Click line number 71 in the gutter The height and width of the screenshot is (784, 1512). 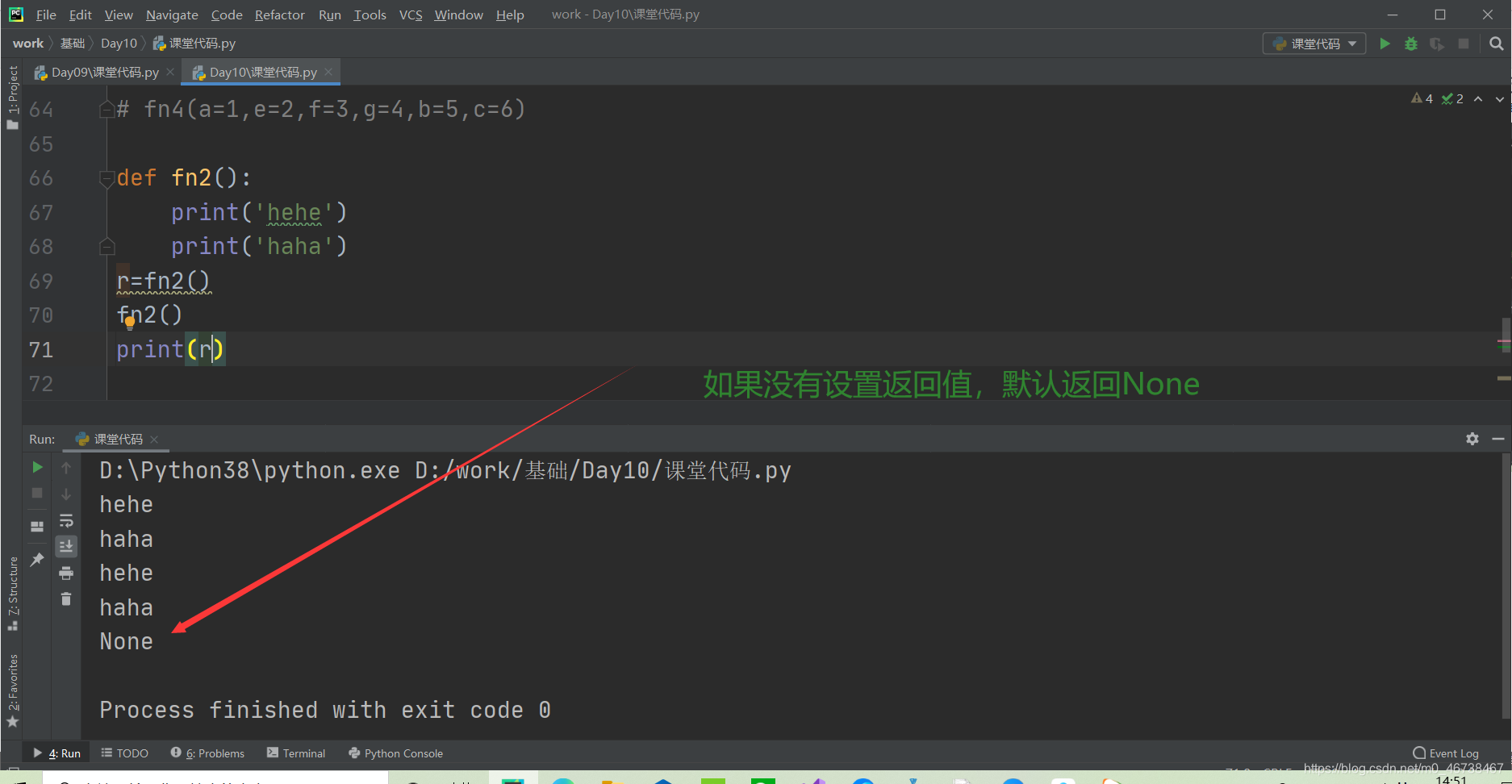[41, 349]
